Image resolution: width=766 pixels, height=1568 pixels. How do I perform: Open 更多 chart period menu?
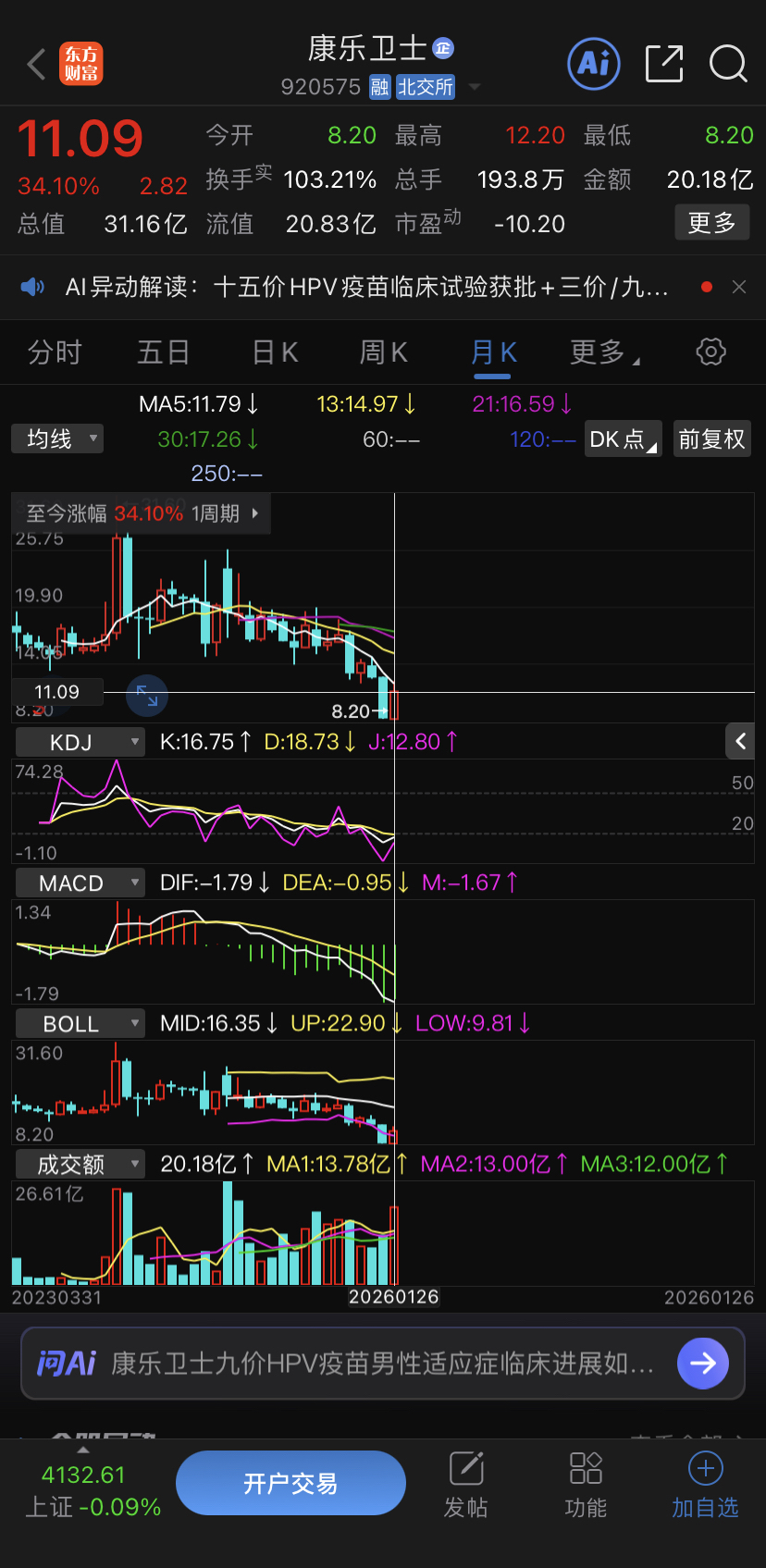[604, 352]
